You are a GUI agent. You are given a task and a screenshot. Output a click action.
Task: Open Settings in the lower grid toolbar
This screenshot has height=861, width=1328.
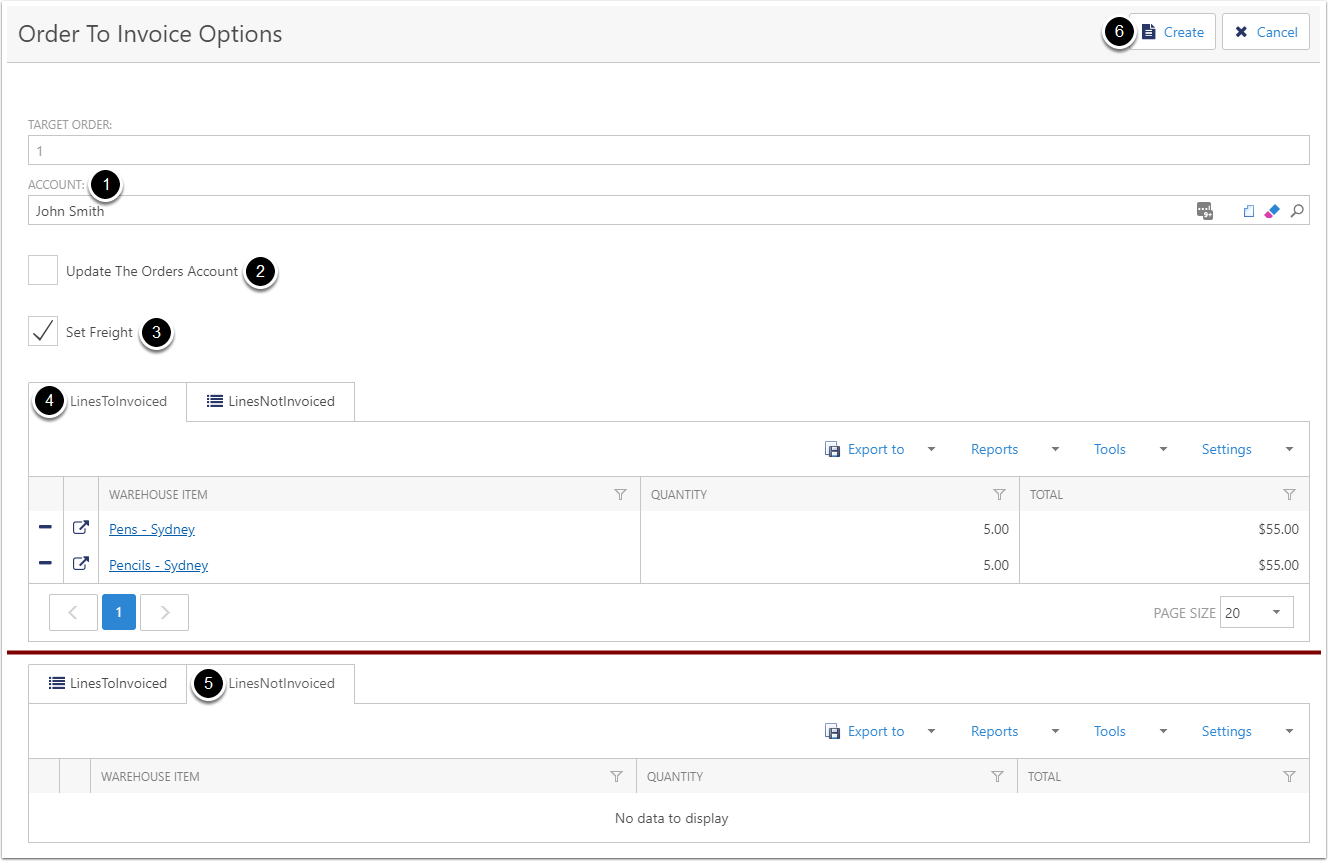(1226, 731)
